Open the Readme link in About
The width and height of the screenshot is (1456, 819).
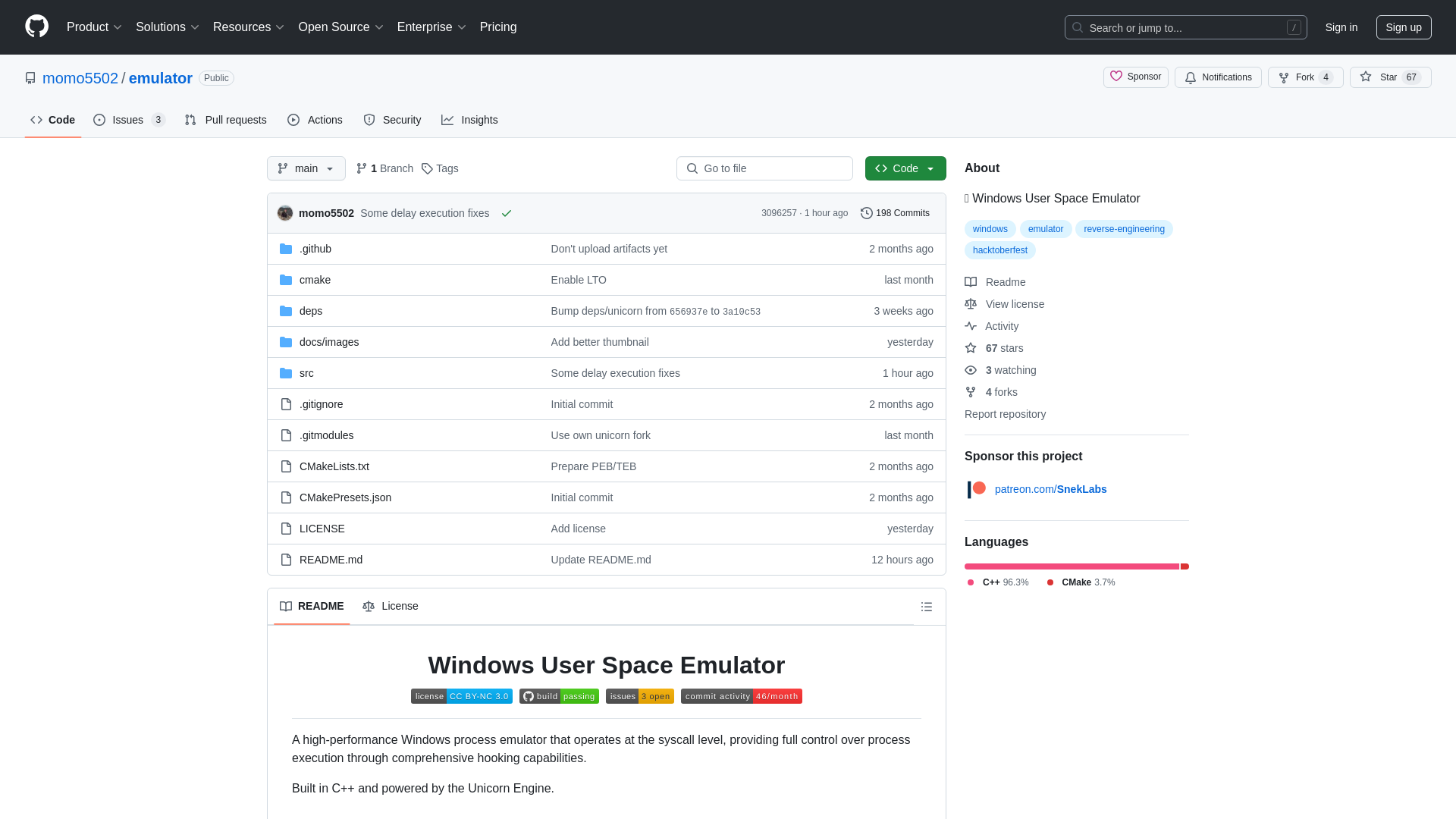tap(995, 282)
